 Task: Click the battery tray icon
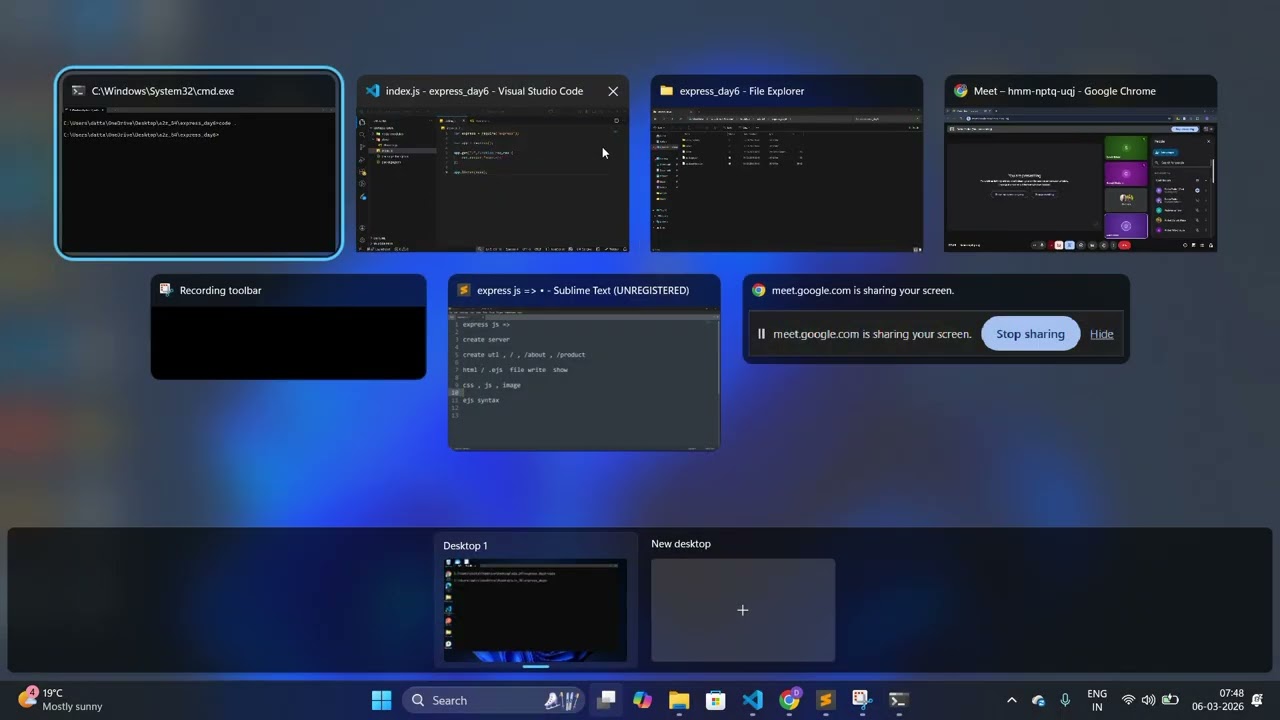click(x=1169, y=700)
